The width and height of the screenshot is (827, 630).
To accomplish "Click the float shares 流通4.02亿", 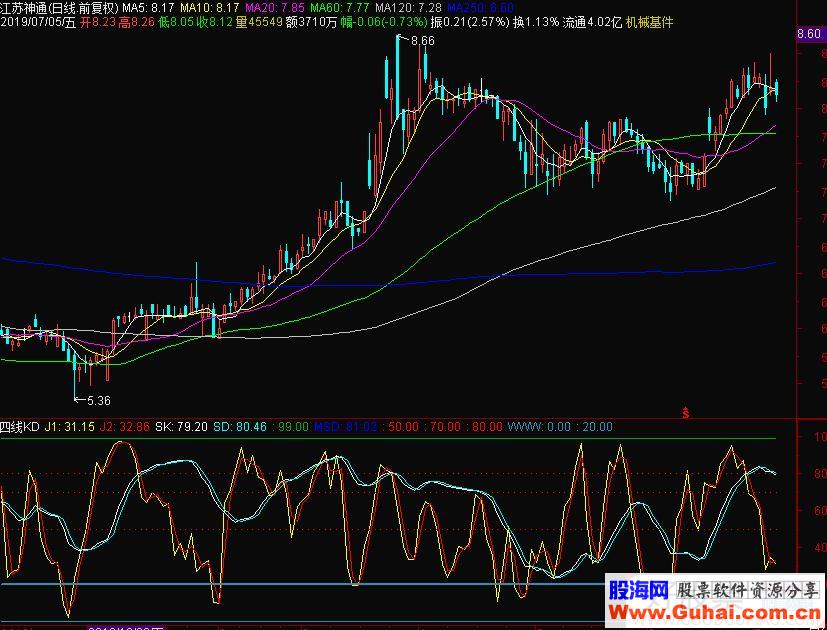I will [x=592, y=23].
